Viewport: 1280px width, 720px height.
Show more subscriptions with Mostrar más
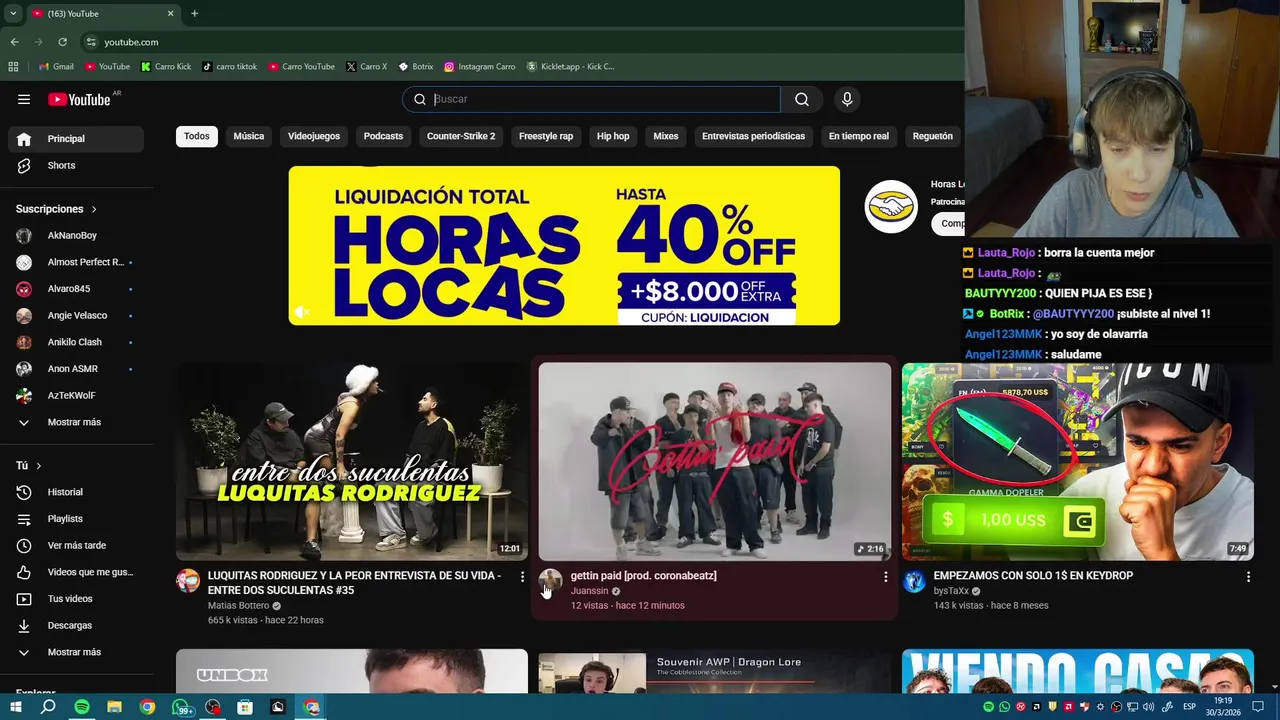pos(76,422)
